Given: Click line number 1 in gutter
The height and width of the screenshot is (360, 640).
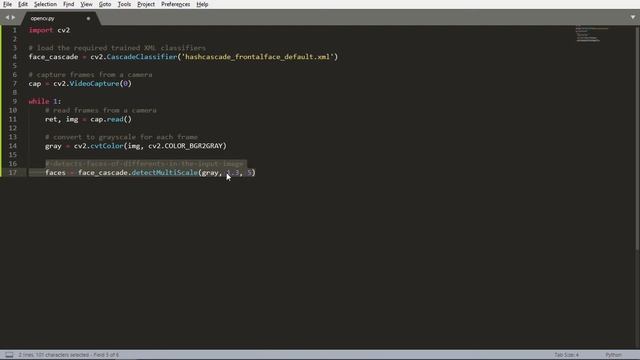Looking at the screenshot, I should click(x=15, y=30).
